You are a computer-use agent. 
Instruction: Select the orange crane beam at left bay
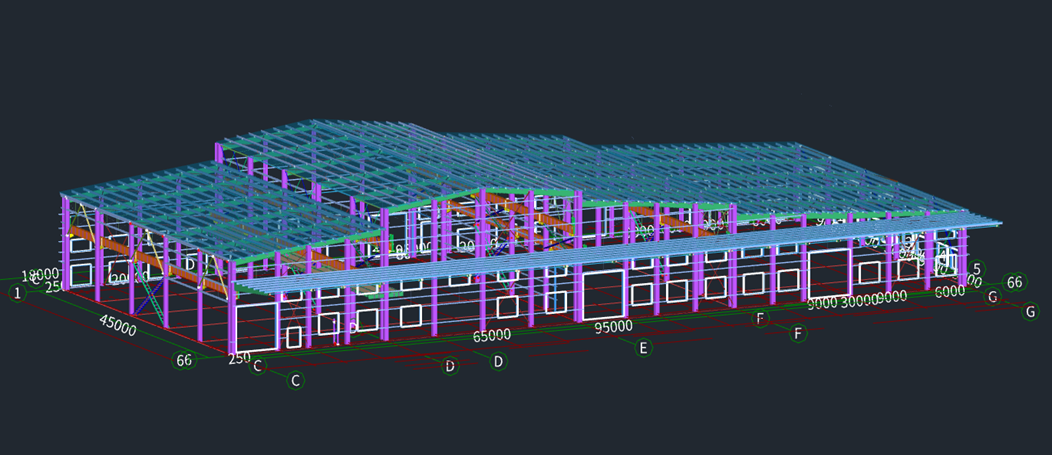pyautogui.click(x=100, y=243)
